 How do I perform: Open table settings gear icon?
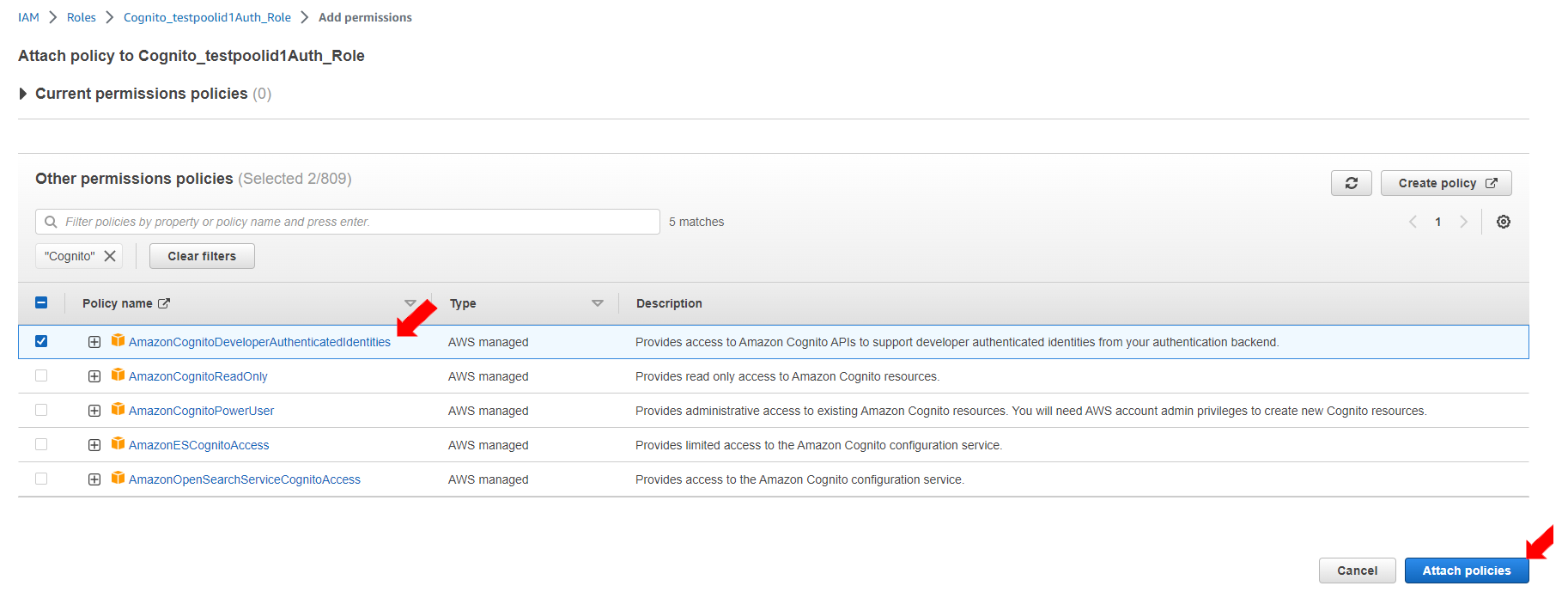[x=1503, y=222]
